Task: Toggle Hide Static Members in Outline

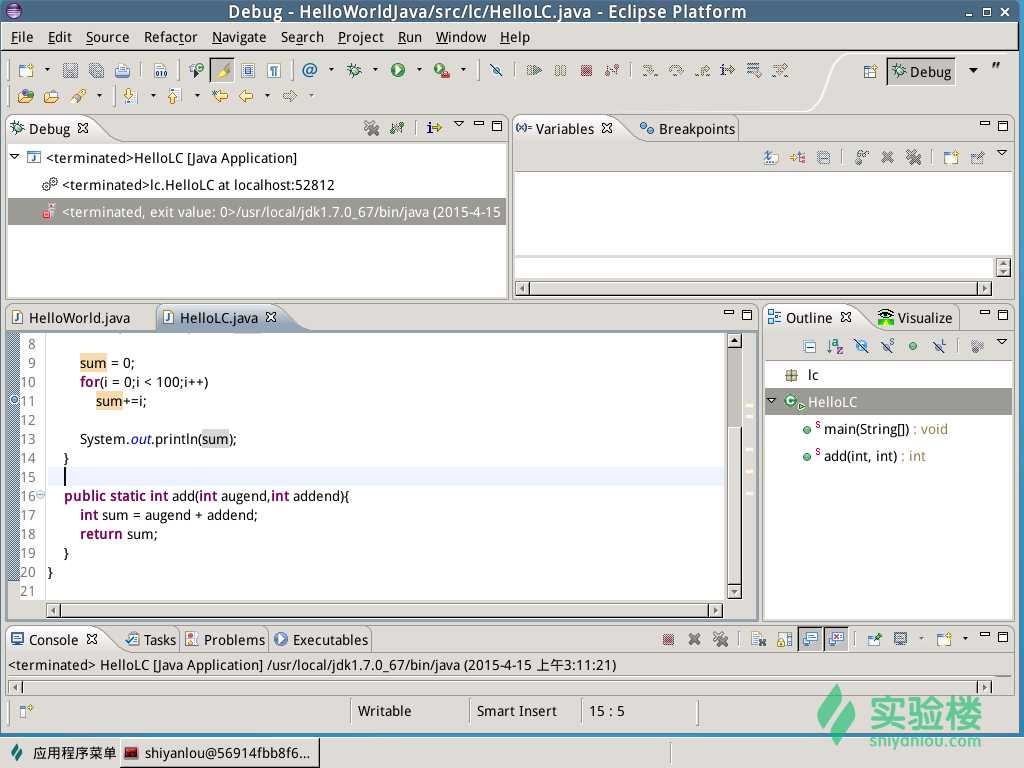Action: pos(887,346)
